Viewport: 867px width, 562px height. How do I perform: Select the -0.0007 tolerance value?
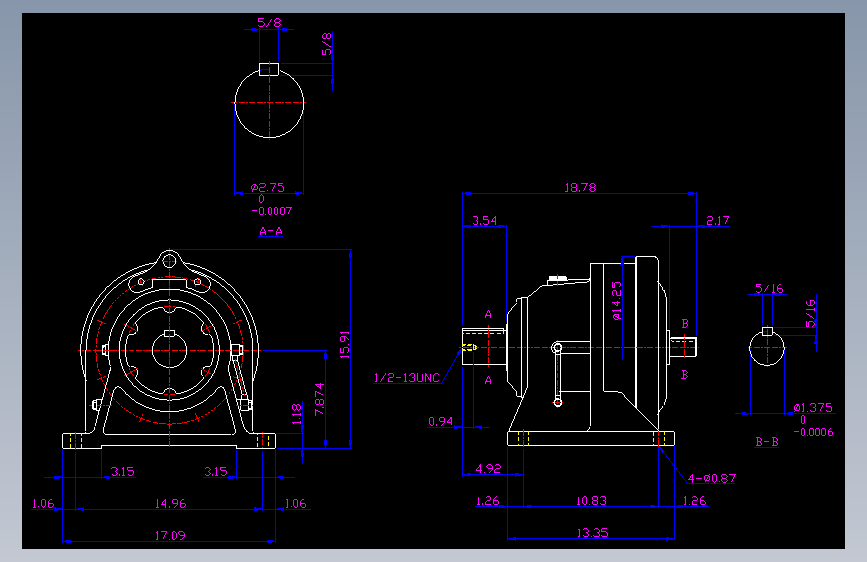271,211
